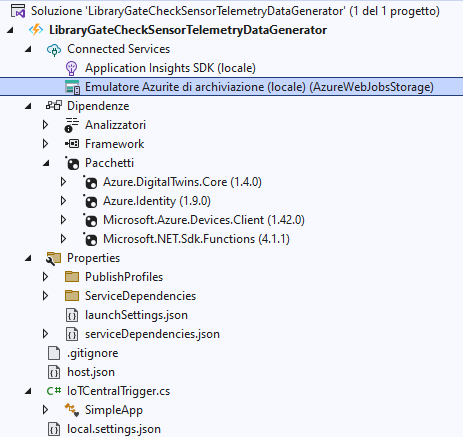Screen dimensions: 463x437
Task: Click the Azurite storage emulator icon
Action: [x=72, y=87]
